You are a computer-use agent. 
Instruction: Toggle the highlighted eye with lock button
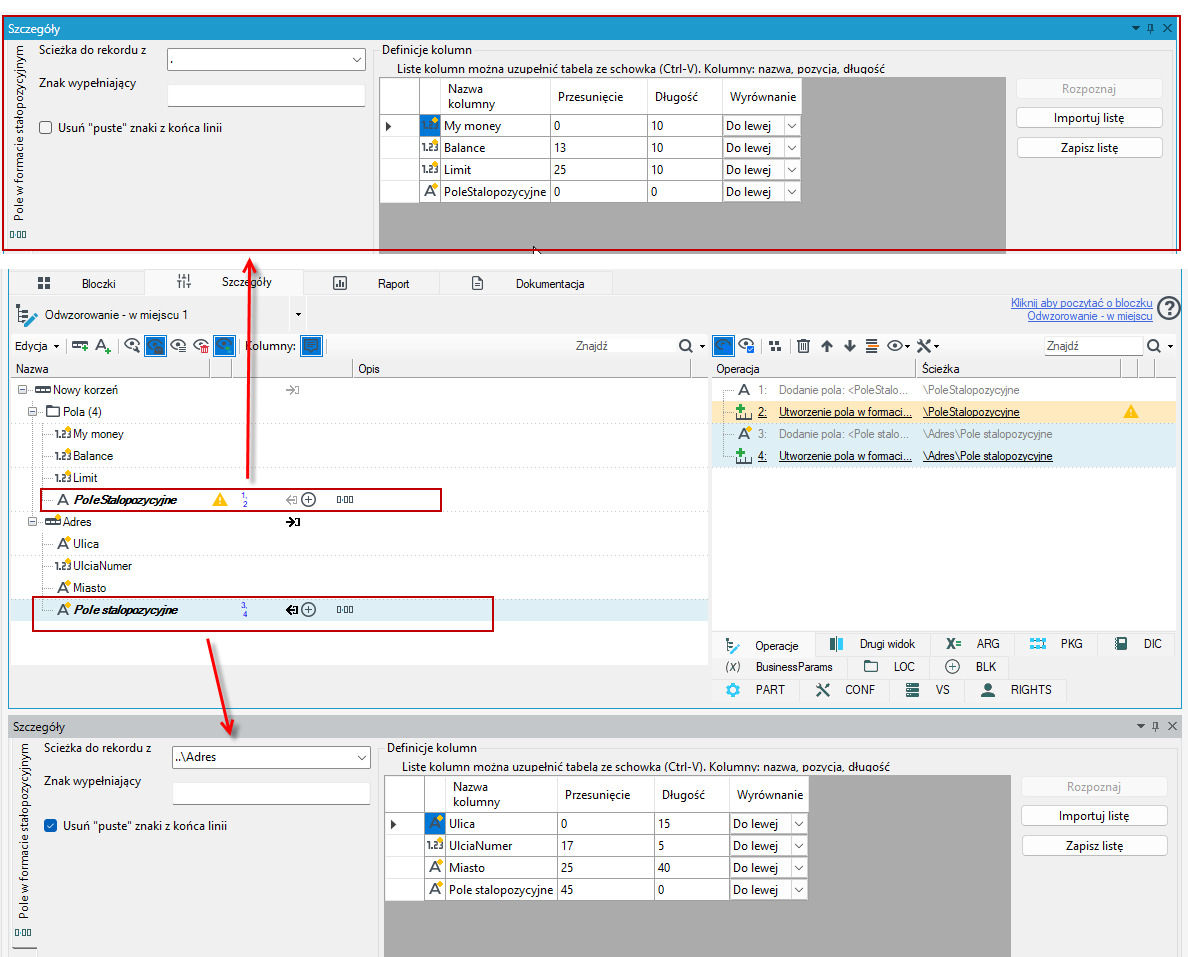click(155, 346)
